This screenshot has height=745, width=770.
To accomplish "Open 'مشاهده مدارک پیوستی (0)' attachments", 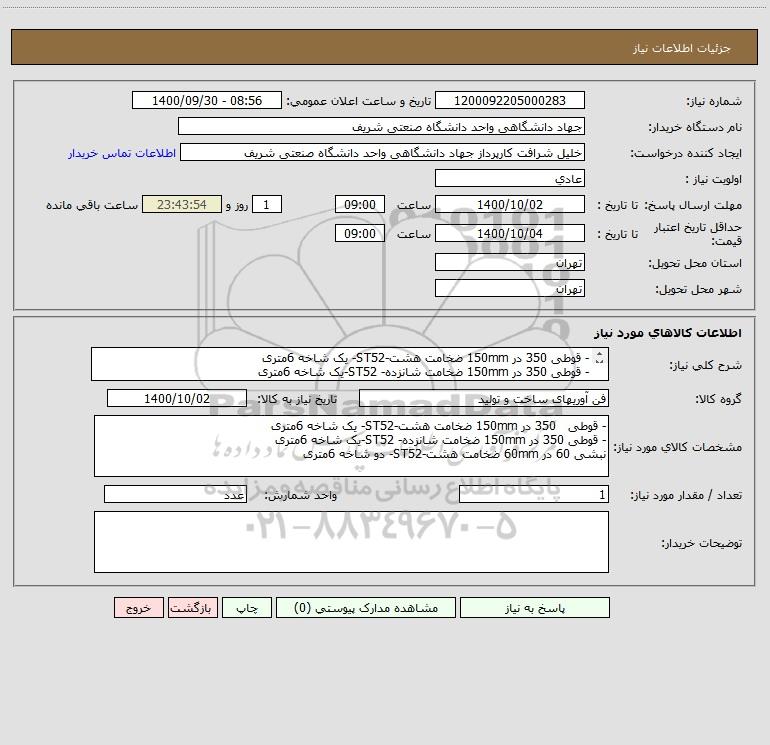I will click(366, 608).
